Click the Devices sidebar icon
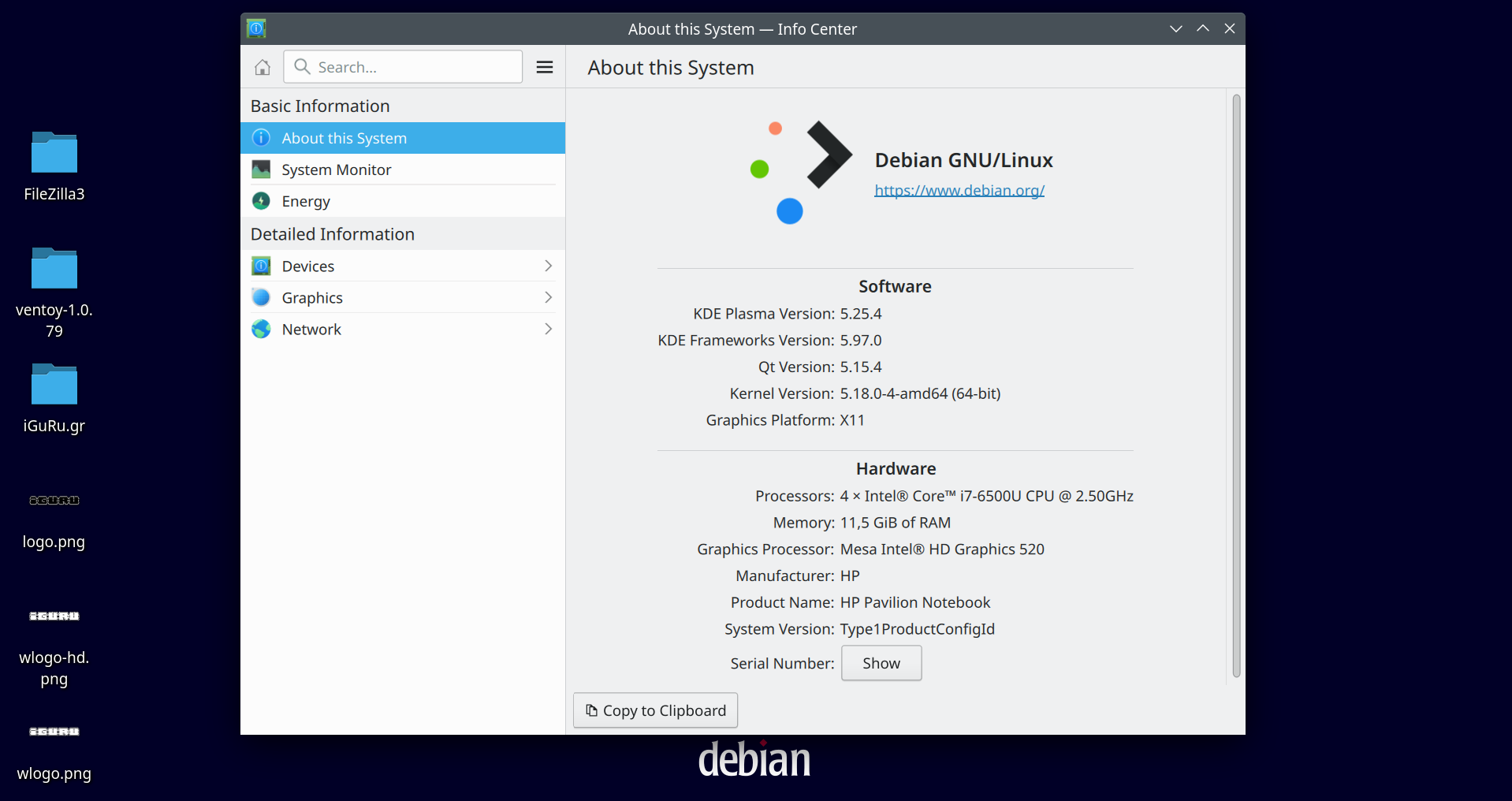The image size is (1512, 801). (261, 266)
